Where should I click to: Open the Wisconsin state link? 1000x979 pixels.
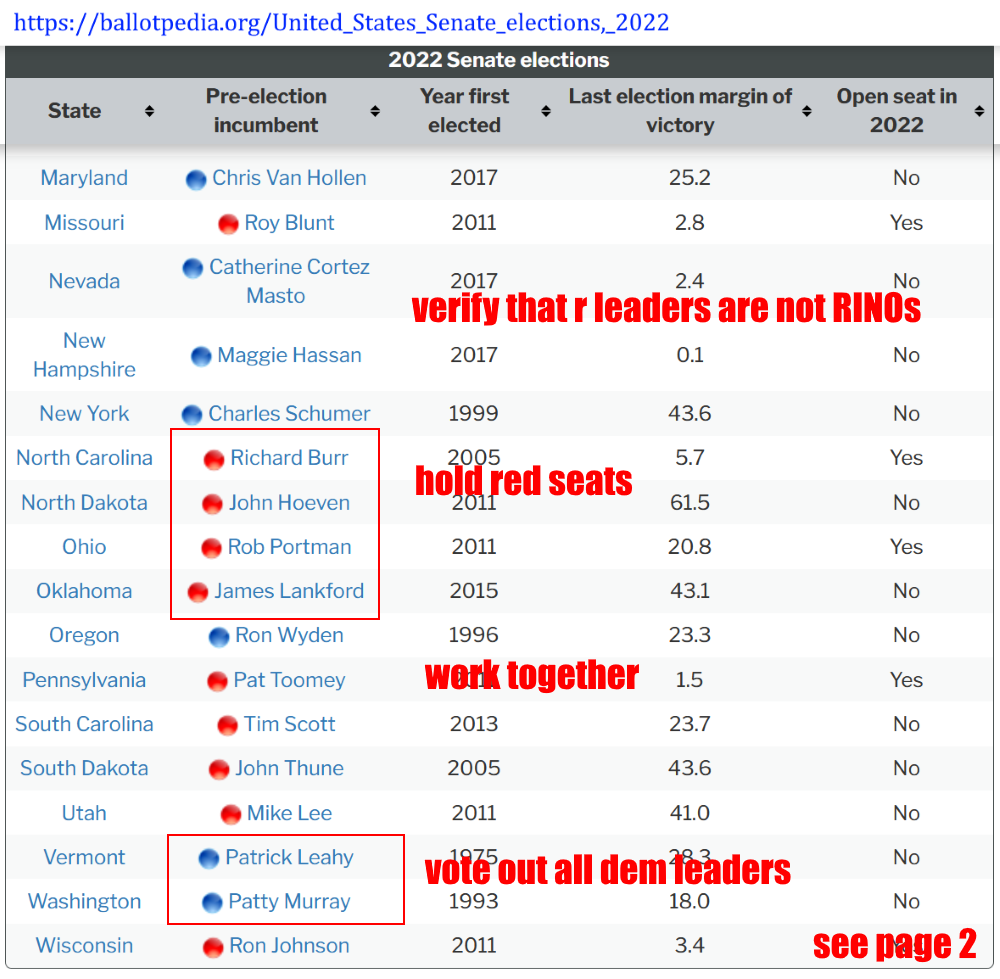[84, 945]
